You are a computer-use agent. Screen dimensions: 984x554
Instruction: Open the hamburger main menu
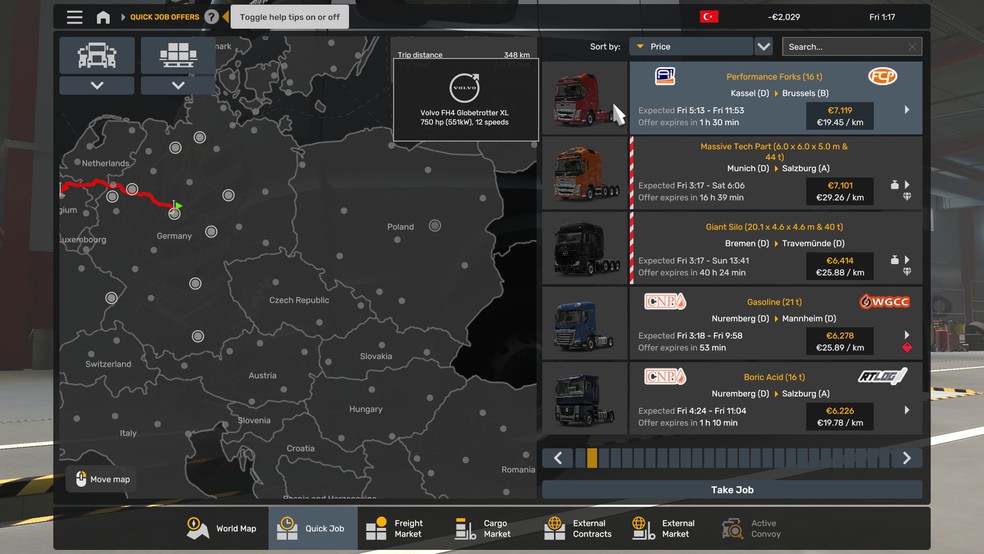(x=75, y=17)
